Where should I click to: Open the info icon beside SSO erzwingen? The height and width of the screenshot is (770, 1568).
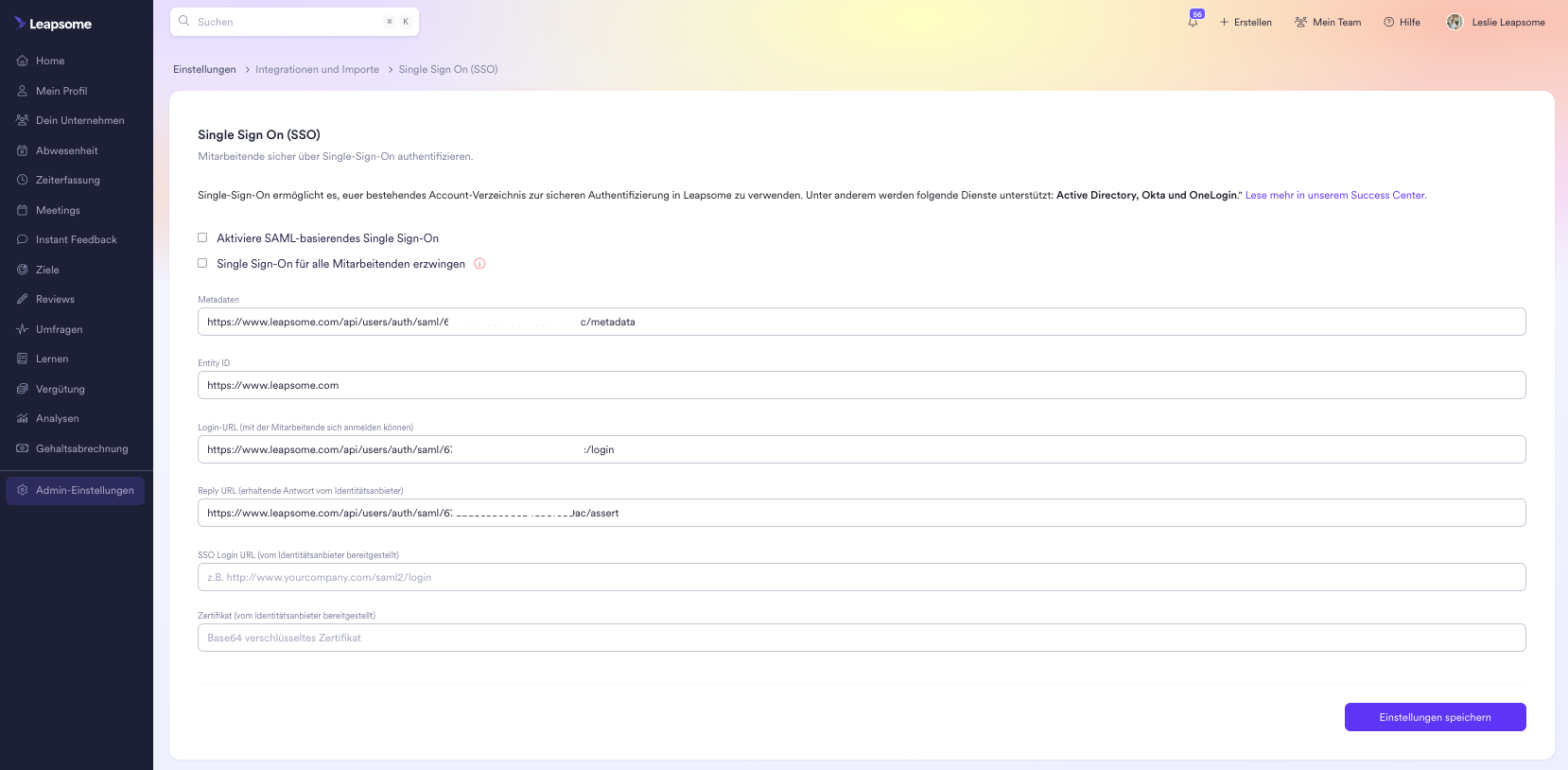point(479,264)
